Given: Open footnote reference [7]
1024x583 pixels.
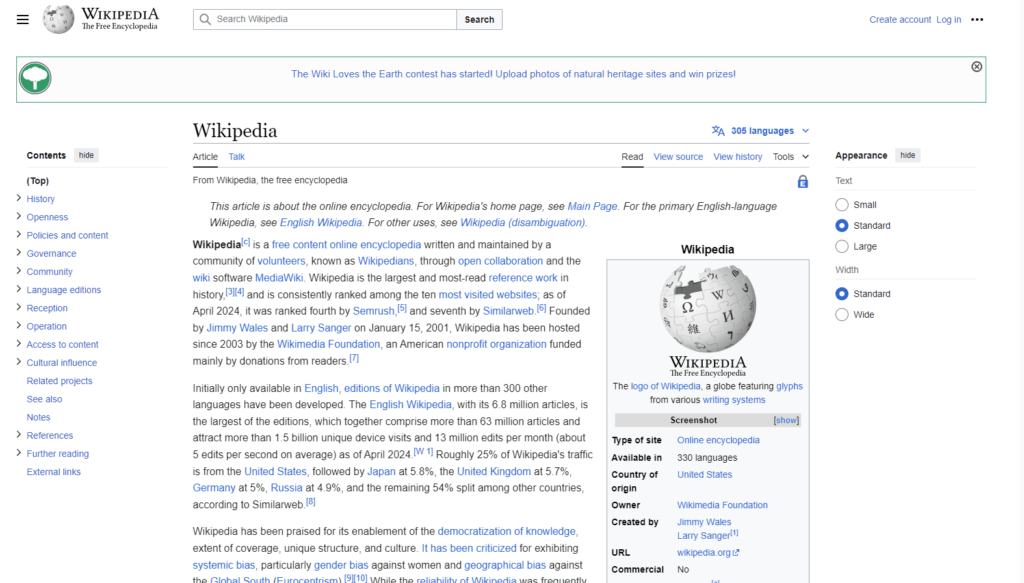Looking at the screenshot, I should (354, 358).
